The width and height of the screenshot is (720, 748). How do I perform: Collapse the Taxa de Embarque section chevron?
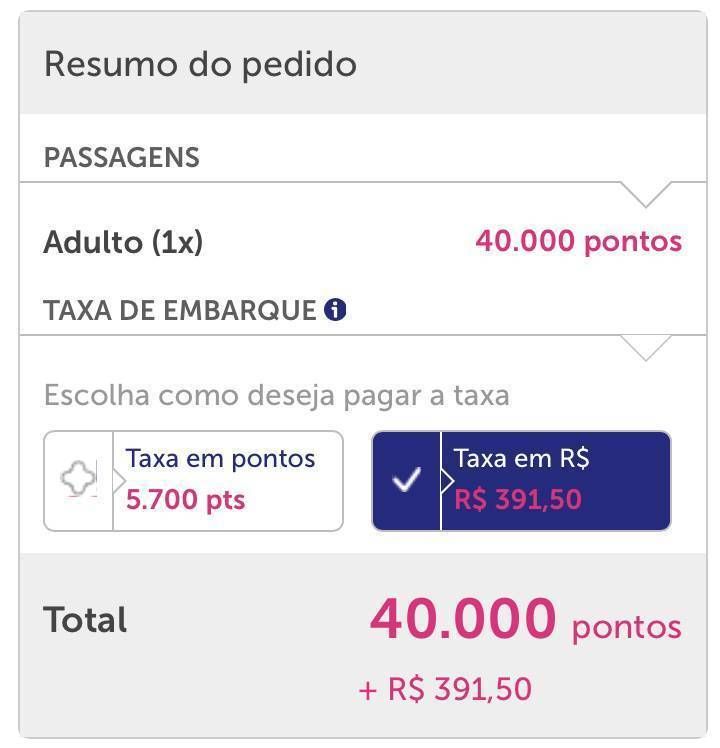point(645,348)
